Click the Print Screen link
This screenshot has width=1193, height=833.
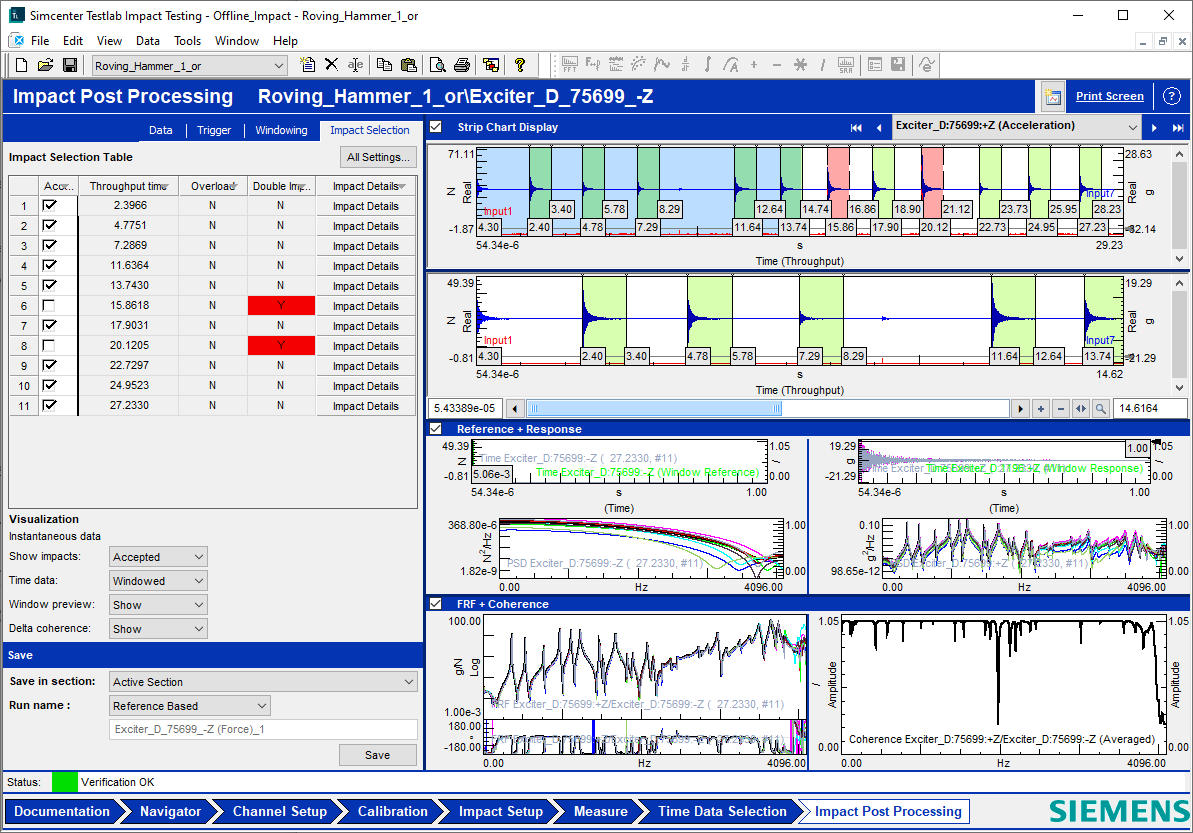(x=1109, y=97)
